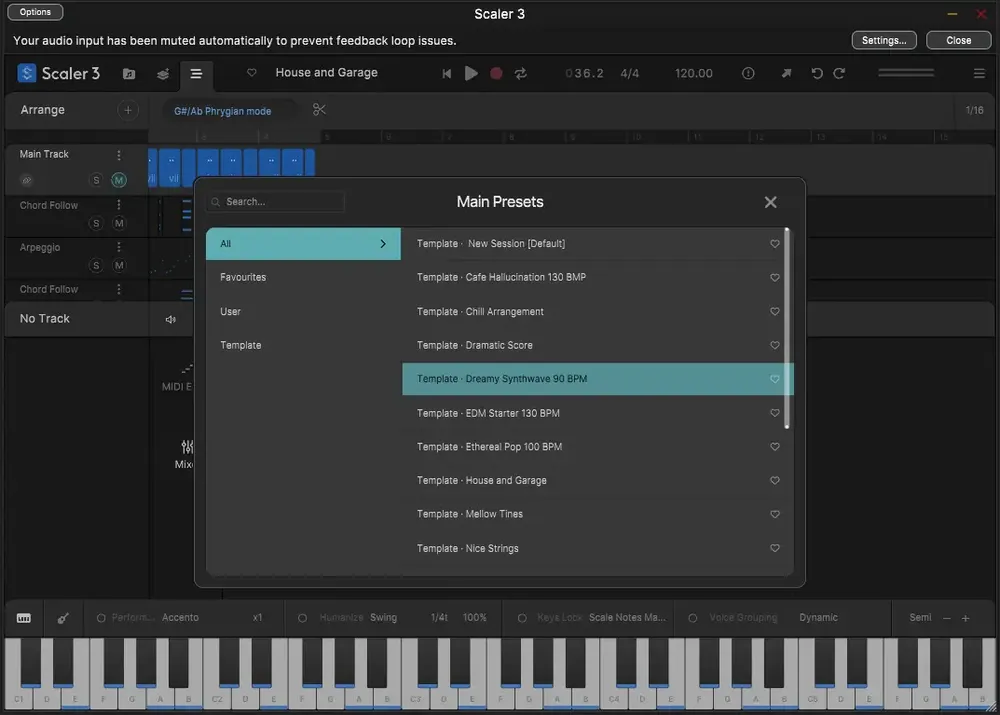The image size is (1000, 715).
Task: Click Close on the muted input notice
Action: coord(959,40)
